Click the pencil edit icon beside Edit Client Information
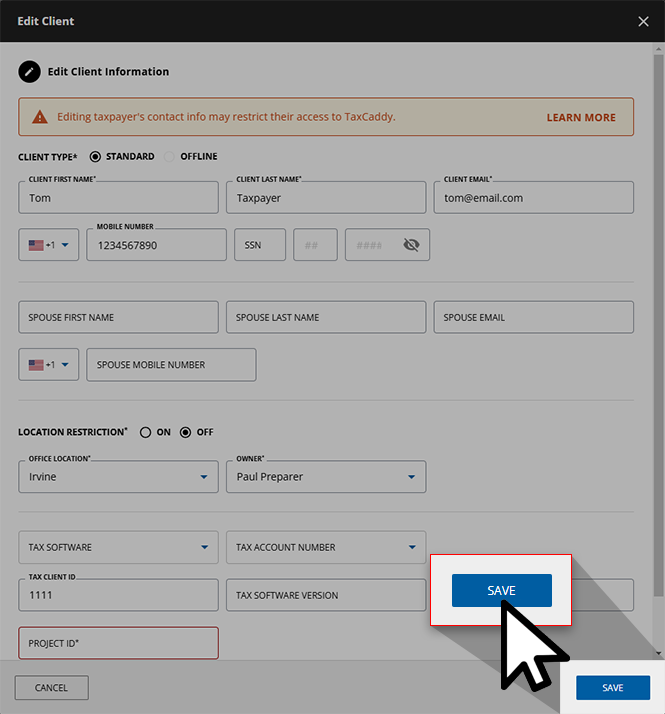This screenshot has height=714, width=665. point(30,71)
